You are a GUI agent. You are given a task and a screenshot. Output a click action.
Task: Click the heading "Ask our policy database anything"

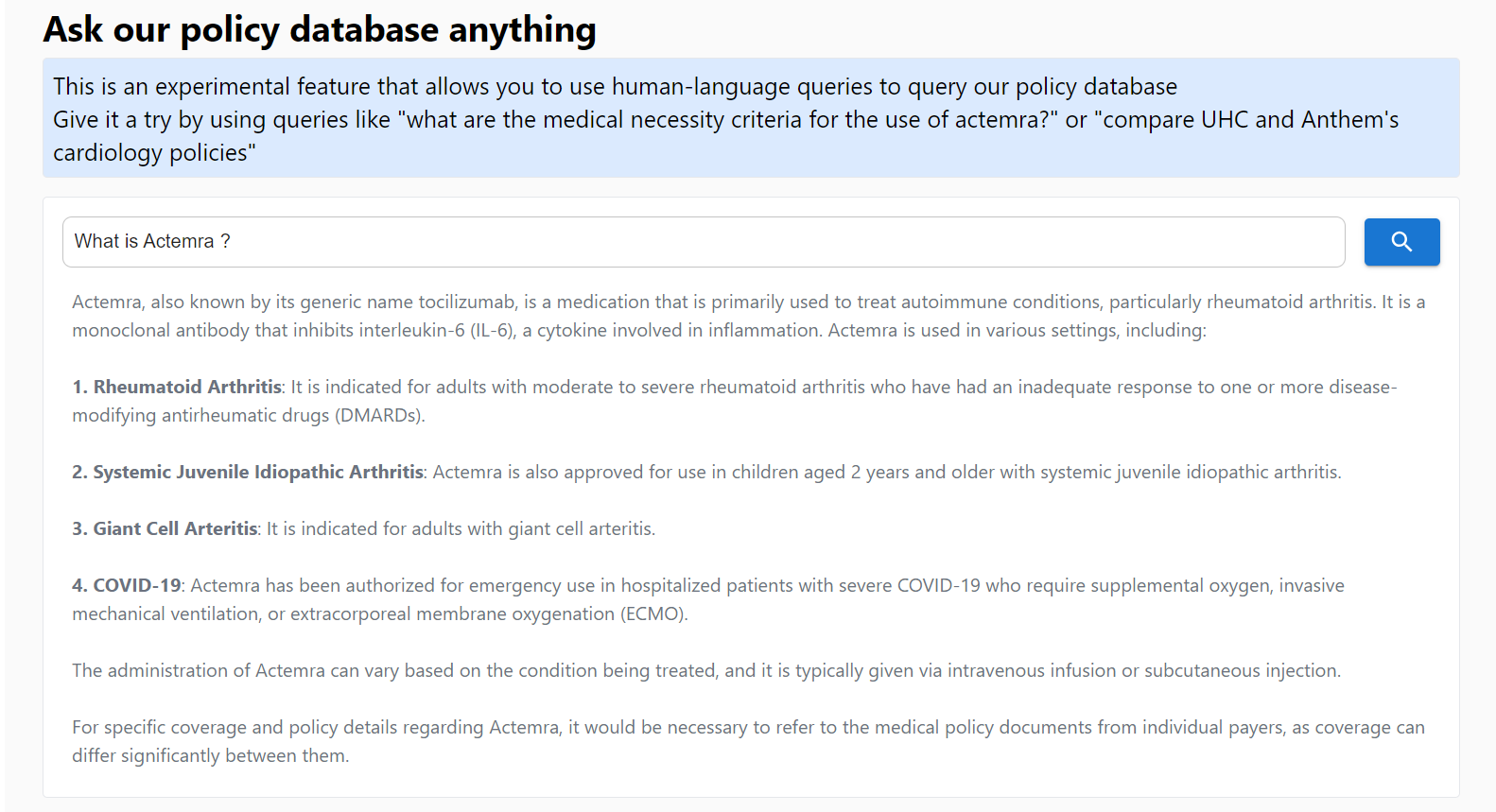click(x=318, y=29)
